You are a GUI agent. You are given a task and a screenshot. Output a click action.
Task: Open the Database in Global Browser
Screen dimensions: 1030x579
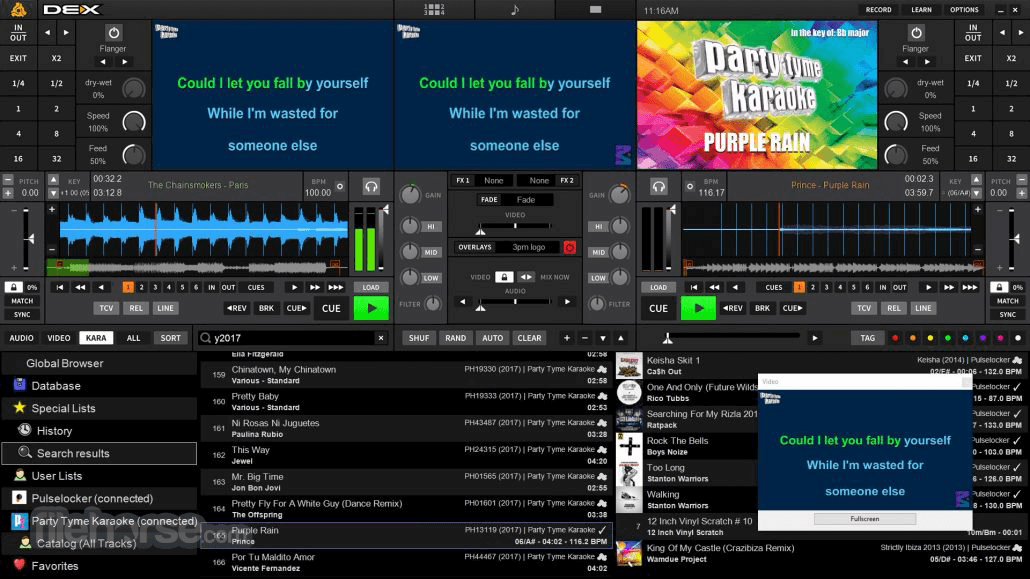click(56, 386)
